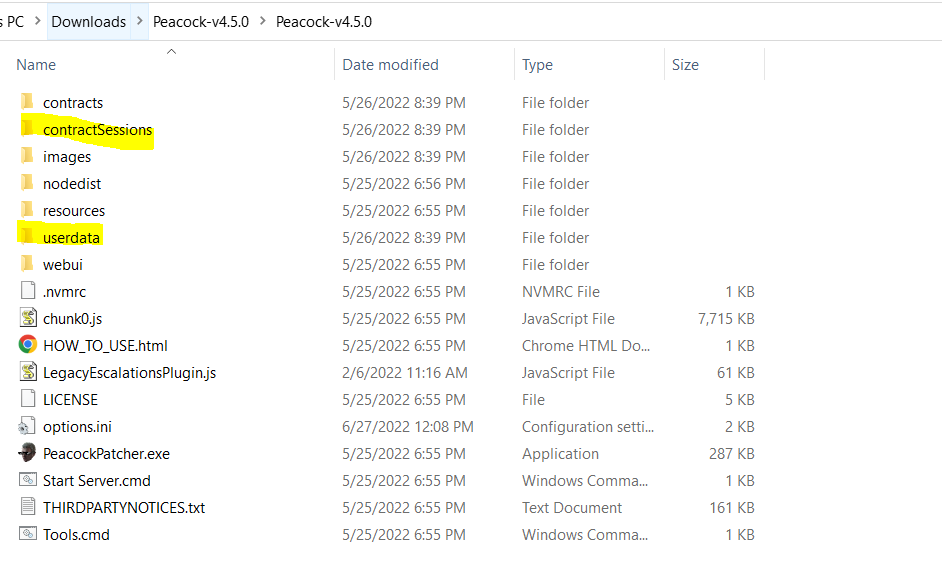Select the highlighted contractSessions folder

coord(97,130)
